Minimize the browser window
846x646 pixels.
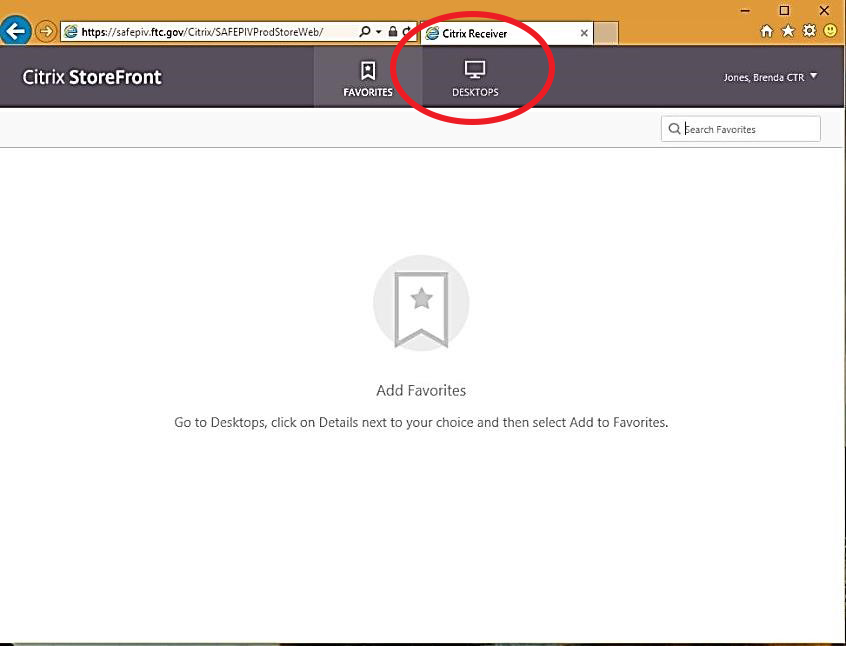(x=745, y=10)
